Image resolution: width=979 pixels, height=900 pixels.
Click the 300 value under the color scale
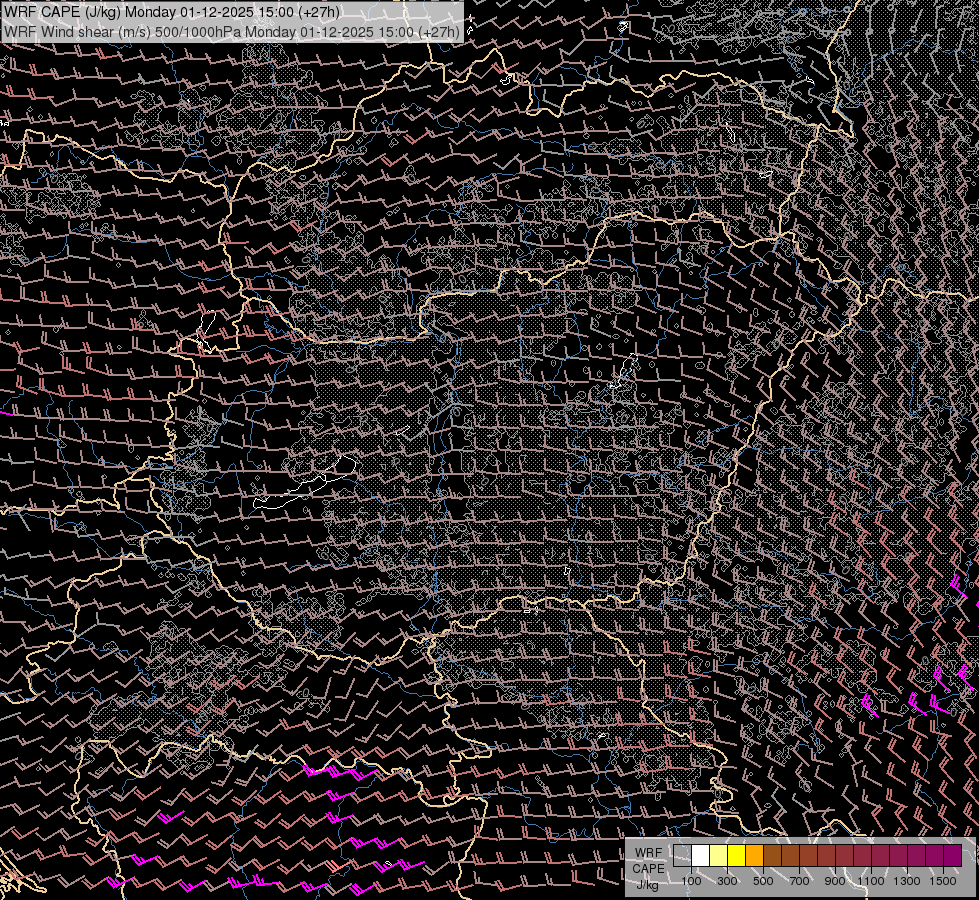tap(727, 881)
